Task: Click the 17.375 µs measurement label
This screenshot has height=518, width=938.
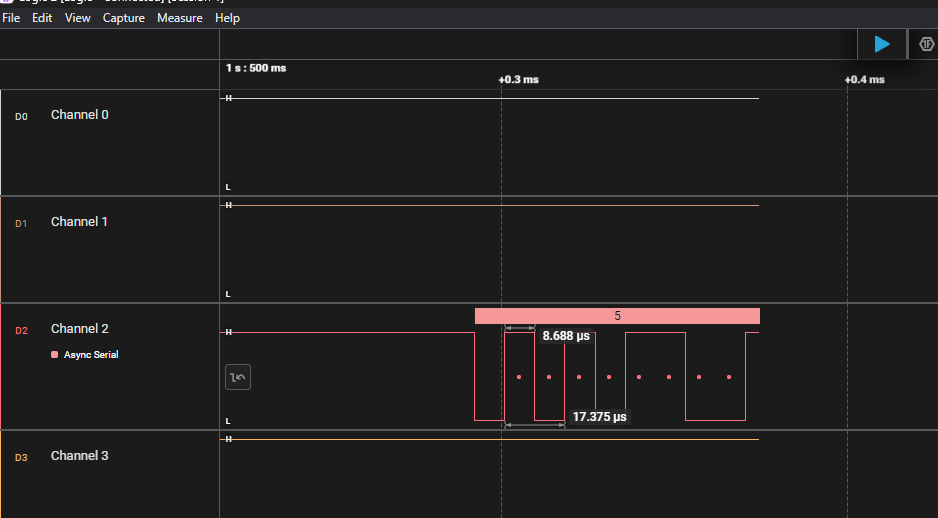Action: (599, 417)
